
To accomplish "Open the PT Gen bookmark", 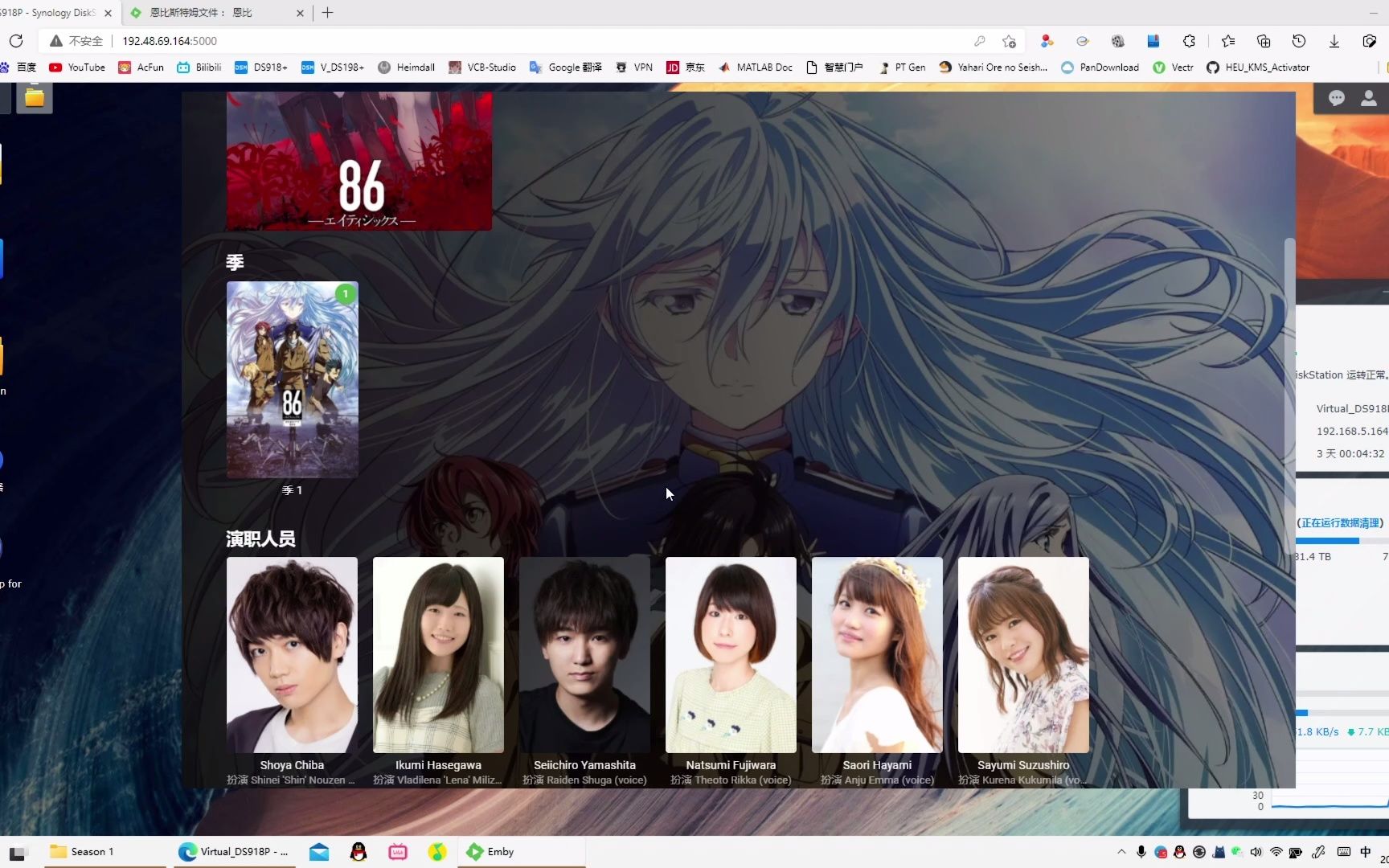I will (x=902, y=68).
